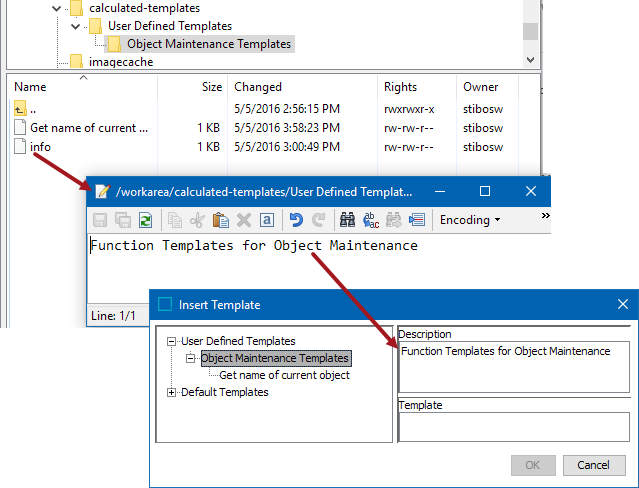Screen dimensions: 639x488
Task: Paste using the clipboard icon
Action: point(220,220)
